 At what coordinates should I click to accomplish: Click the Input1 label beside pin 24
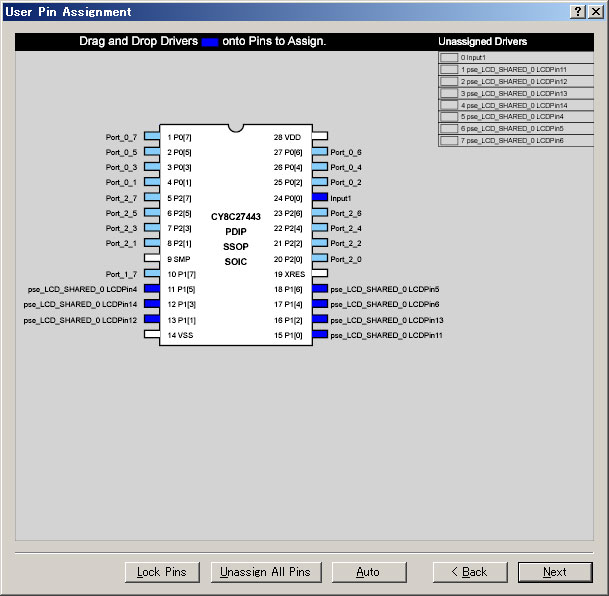[341, 198]
